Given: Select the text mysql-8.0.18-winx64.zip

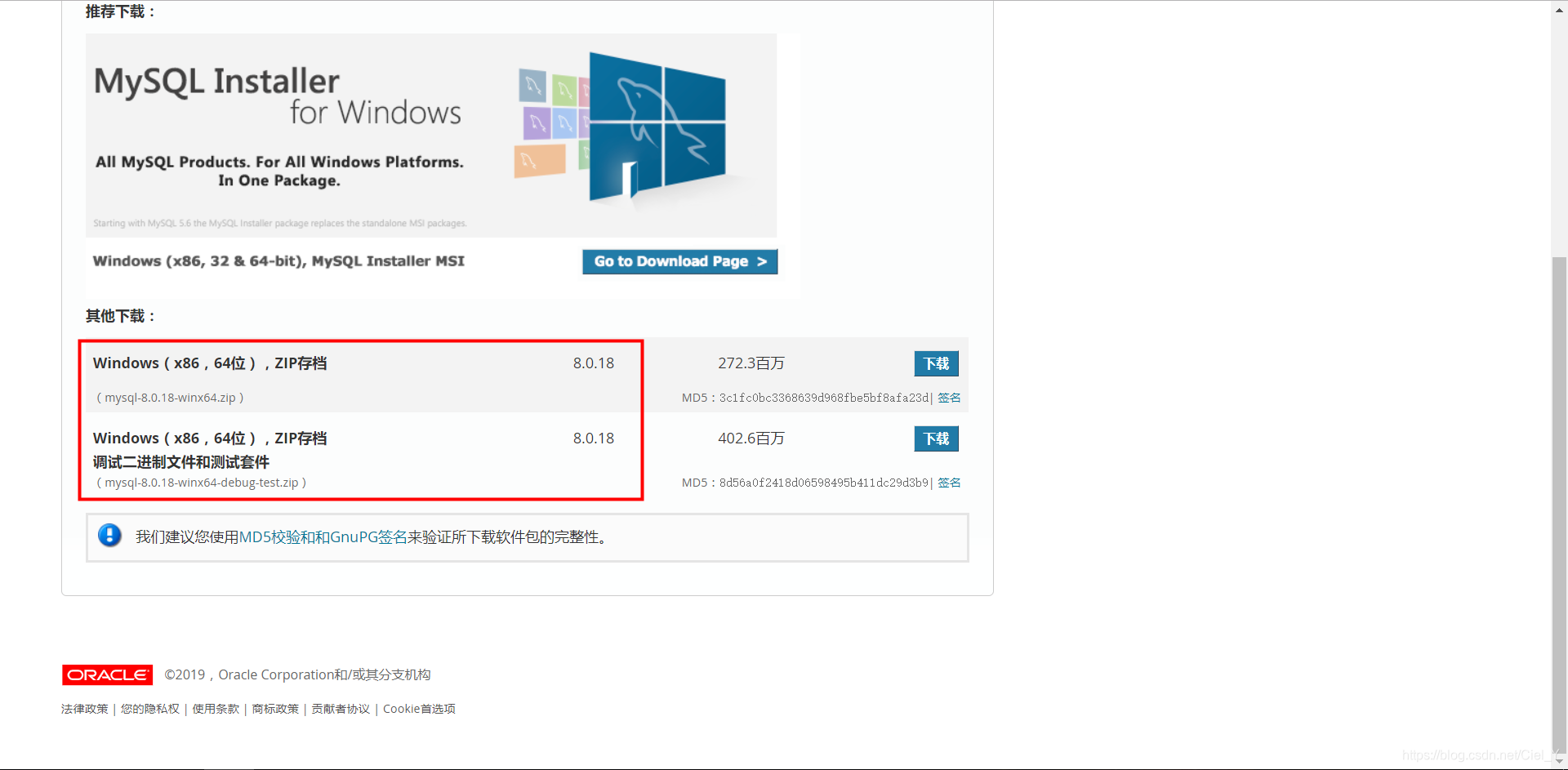Looking at the screenshot, I should [x=170, y=398].
